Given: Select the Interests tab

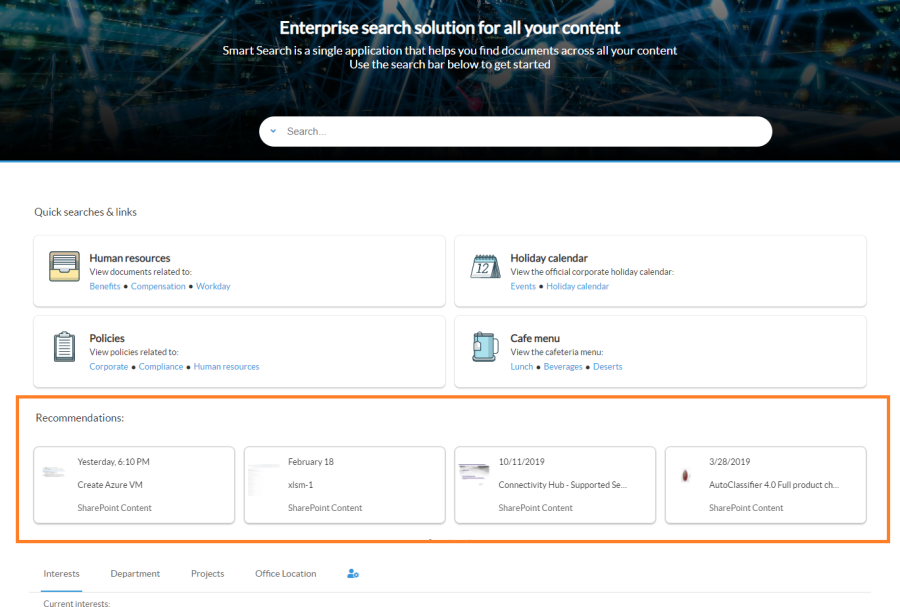Looking at the screenshot, I should point(61,574).
